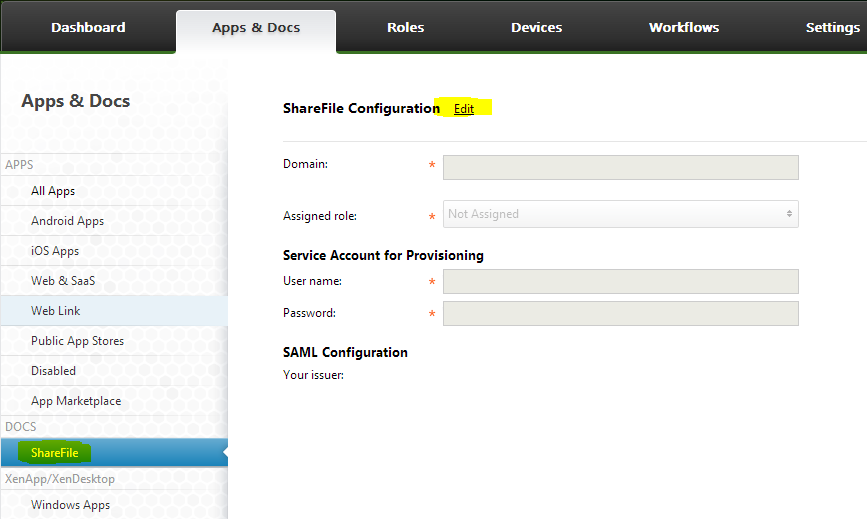Open the Settings tab

832,27
